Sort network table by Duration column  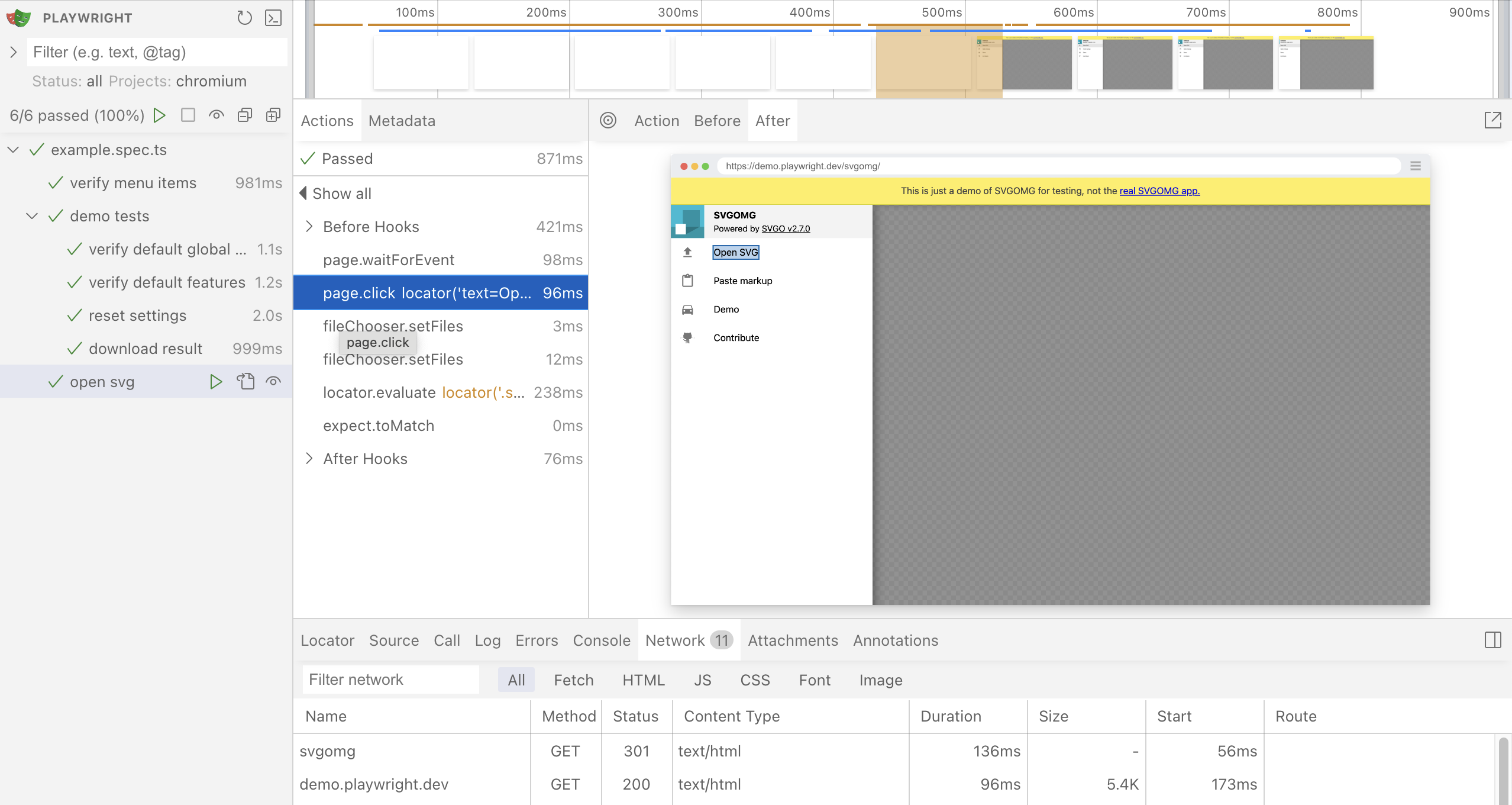(x=968, y=716)
